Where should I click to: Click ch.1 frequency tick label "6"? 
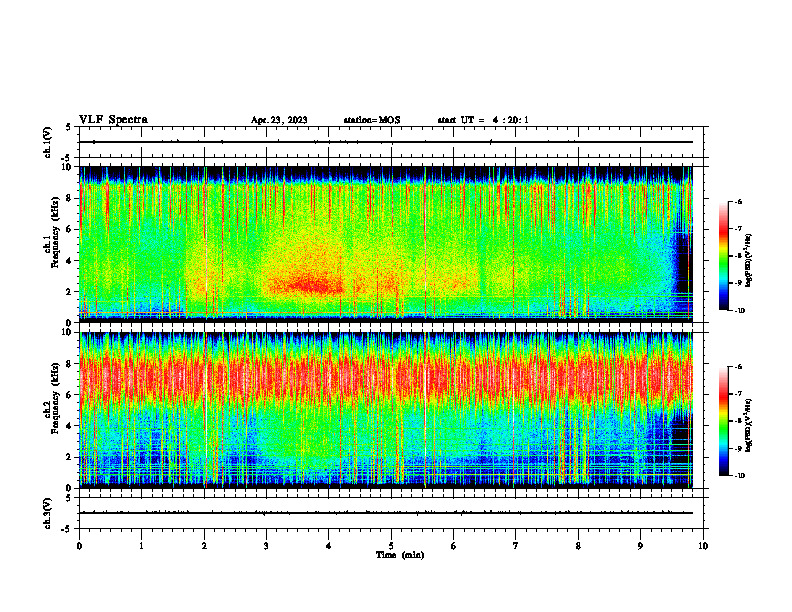point(69,230)
